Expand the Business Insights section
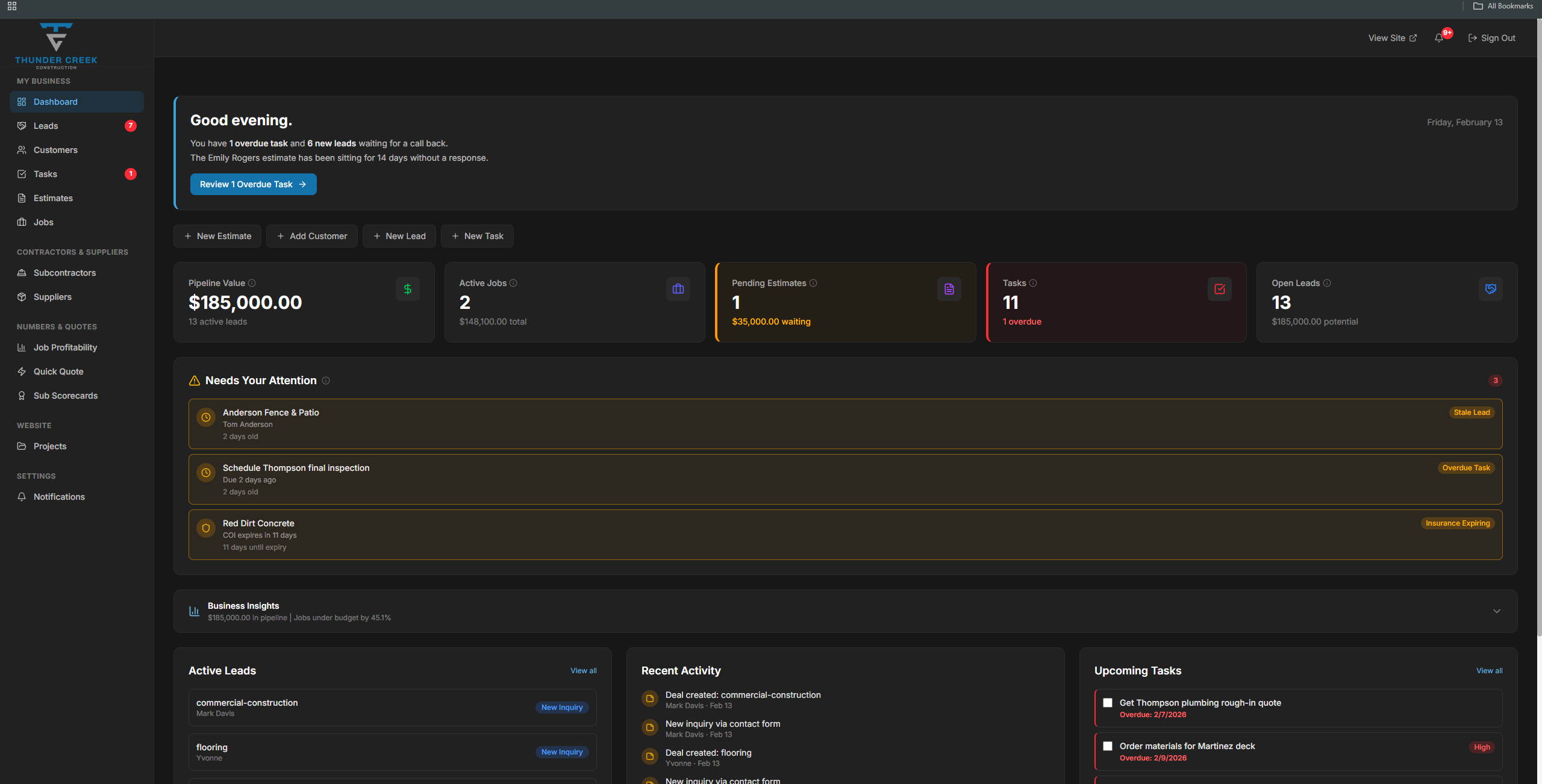 [x=1497, y=611]
